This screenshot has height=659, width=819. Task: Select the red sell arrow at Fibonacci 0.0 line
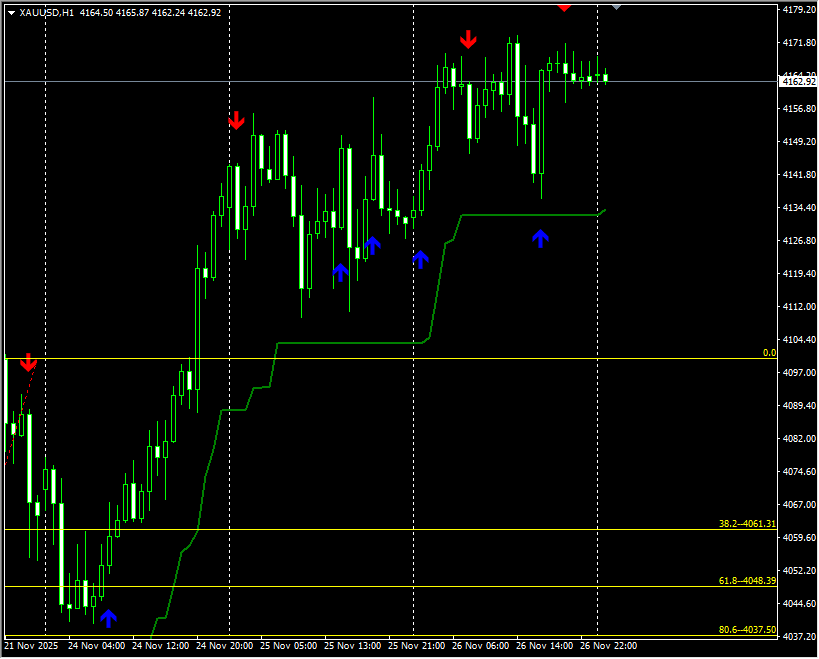coord(29,362)
